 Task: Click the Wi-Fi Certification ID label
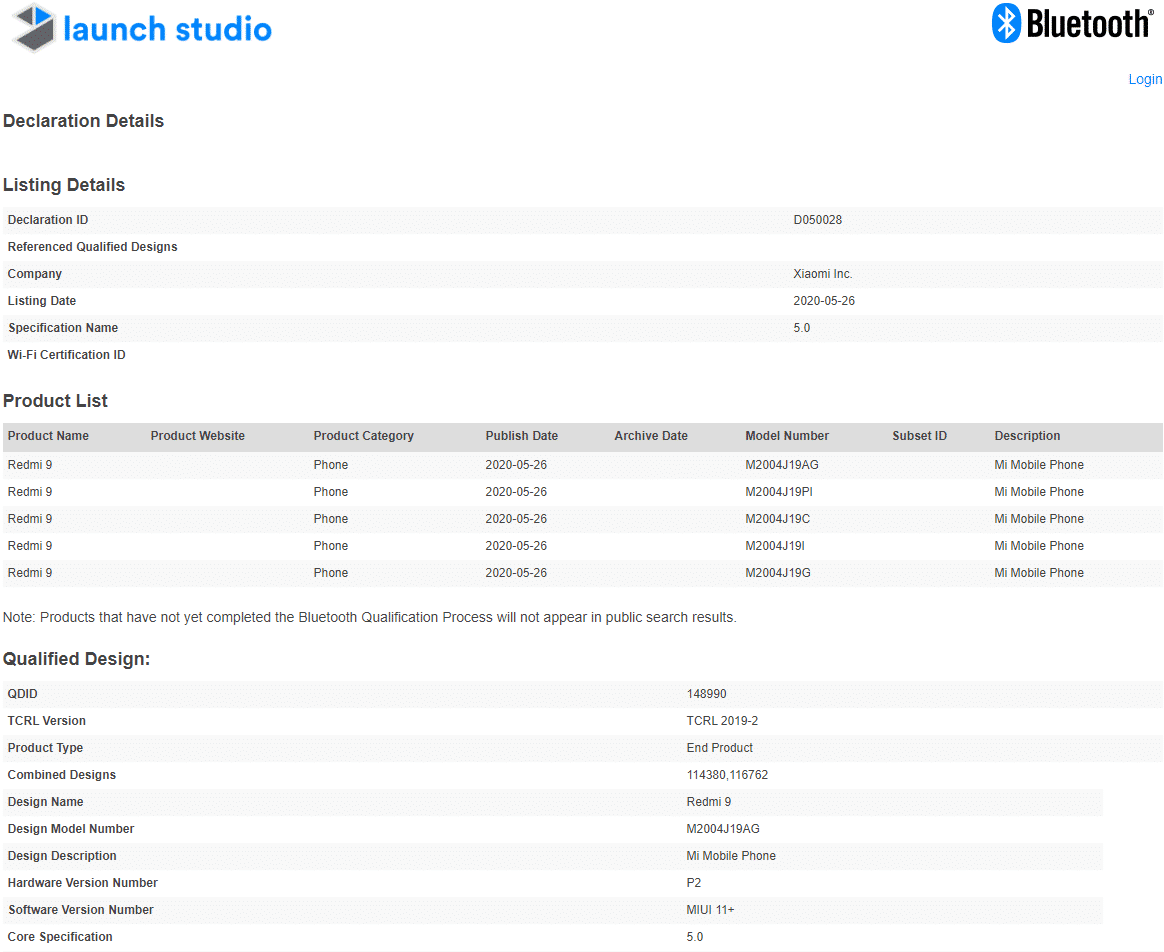coord(67,355)
